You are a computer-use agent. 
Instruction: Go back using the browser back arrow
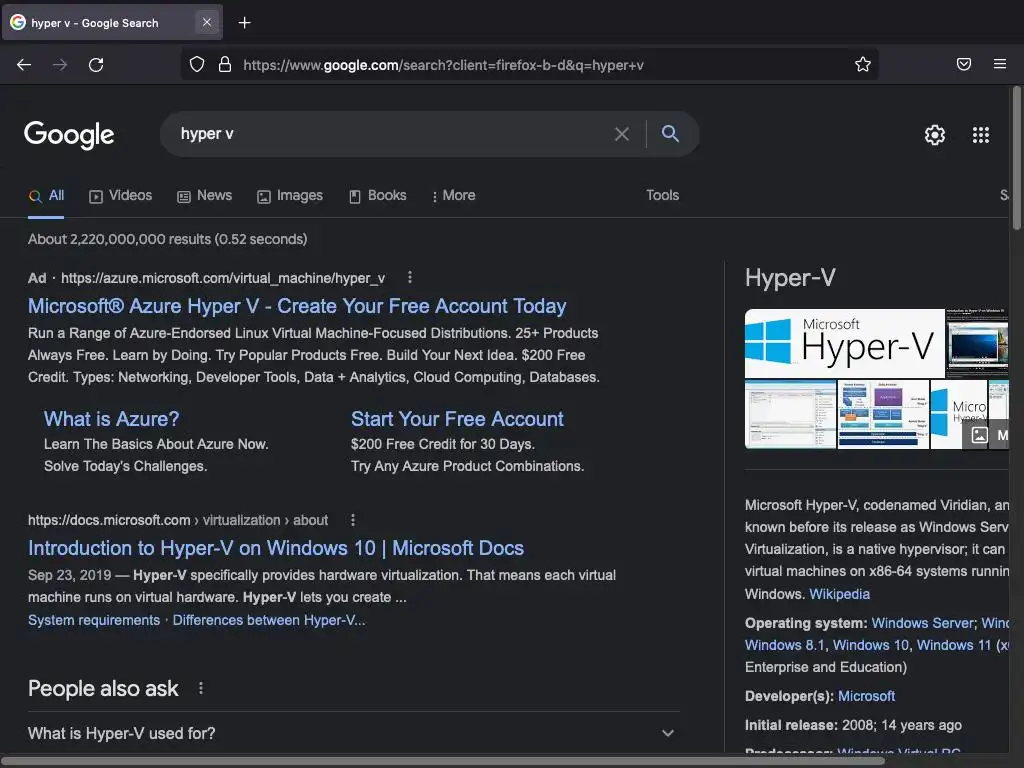click(x=24, y=65)
